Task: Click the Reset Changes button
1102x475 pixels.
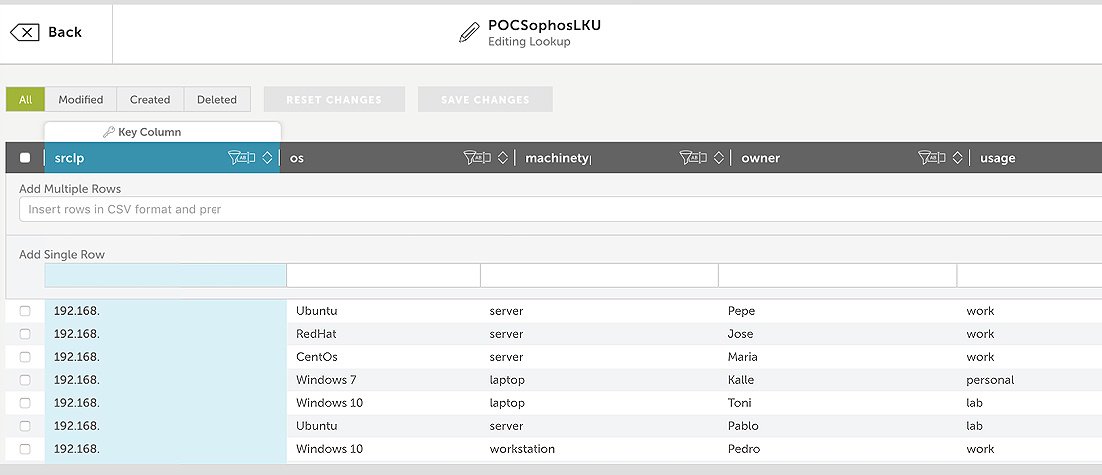Action: coord(335,100)
